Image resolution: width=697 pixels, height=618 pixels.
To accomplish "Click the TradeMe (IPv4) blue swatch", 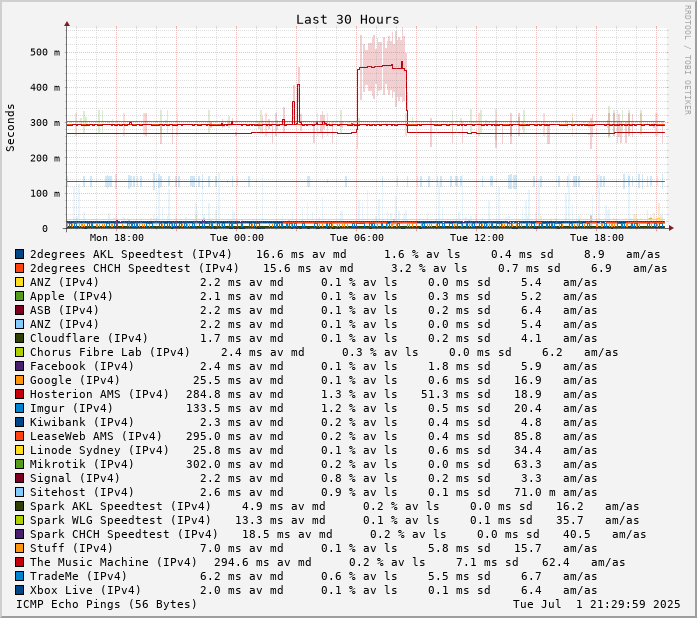I will point(20,576).
